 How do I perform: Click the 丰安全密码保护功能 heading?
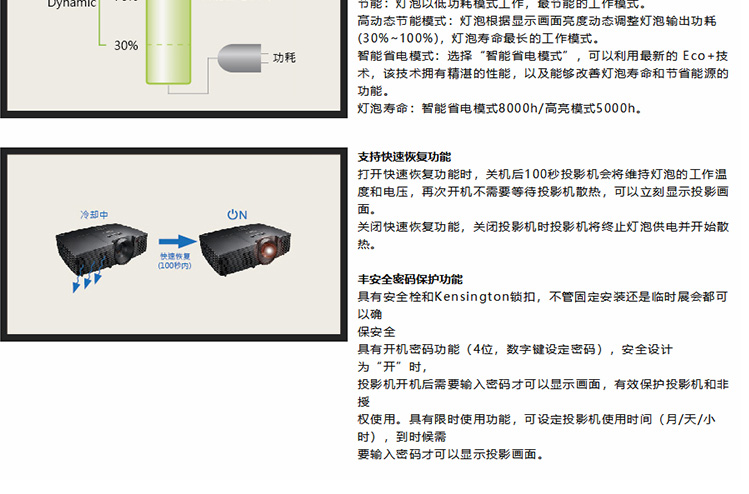click(410, 279)
